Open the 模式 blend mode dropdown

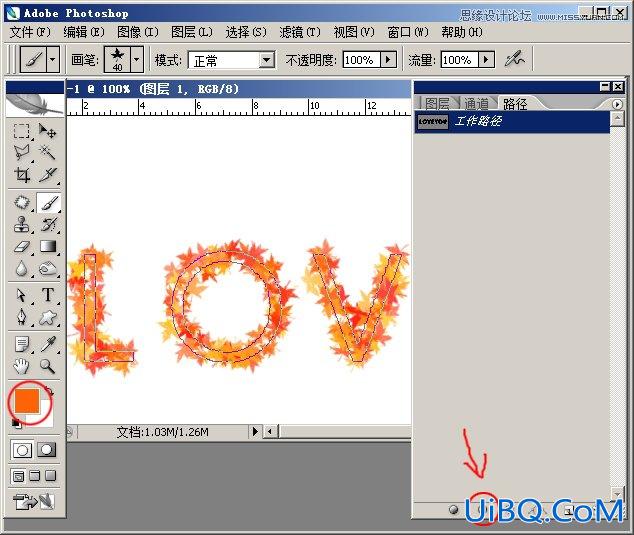(266, 60)
